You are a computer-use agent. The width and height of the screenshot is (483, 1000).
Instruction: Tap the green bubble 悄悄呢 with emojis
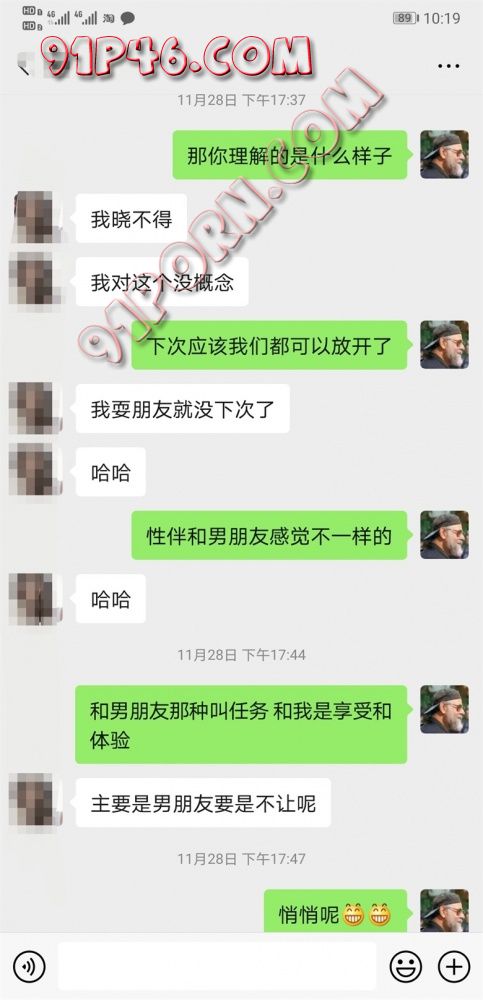(x=335, y=911)
